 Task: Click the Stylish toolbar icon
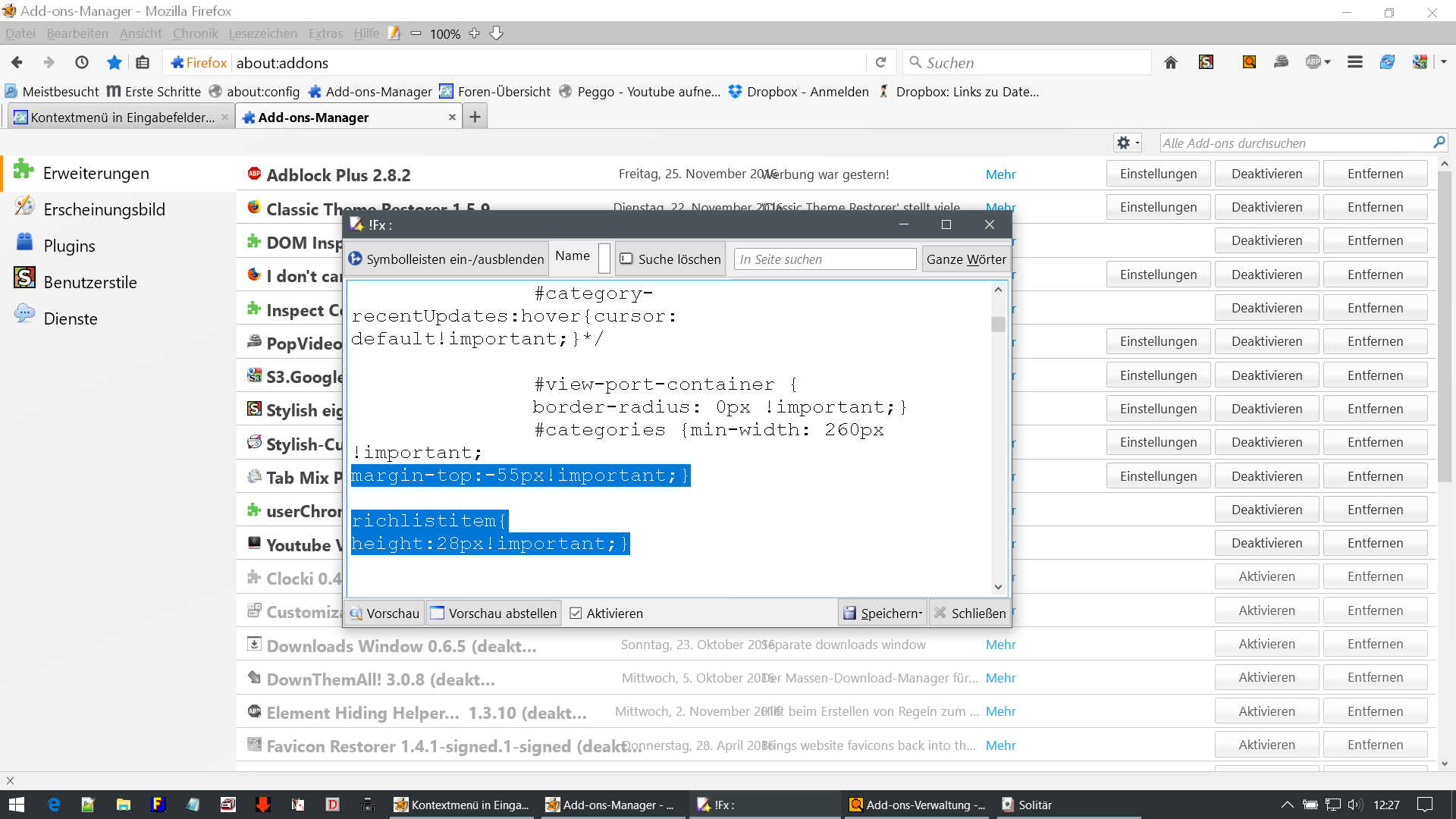click(x=1206, y=62)
